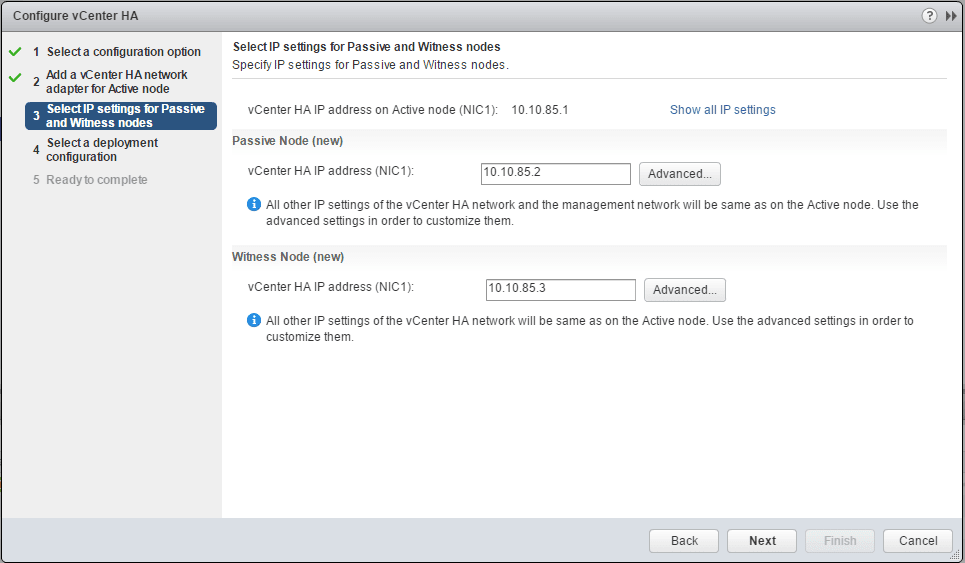
Task: Click green checkmark beside 'Select a configuration option'
Action: (x=15, y=51)
